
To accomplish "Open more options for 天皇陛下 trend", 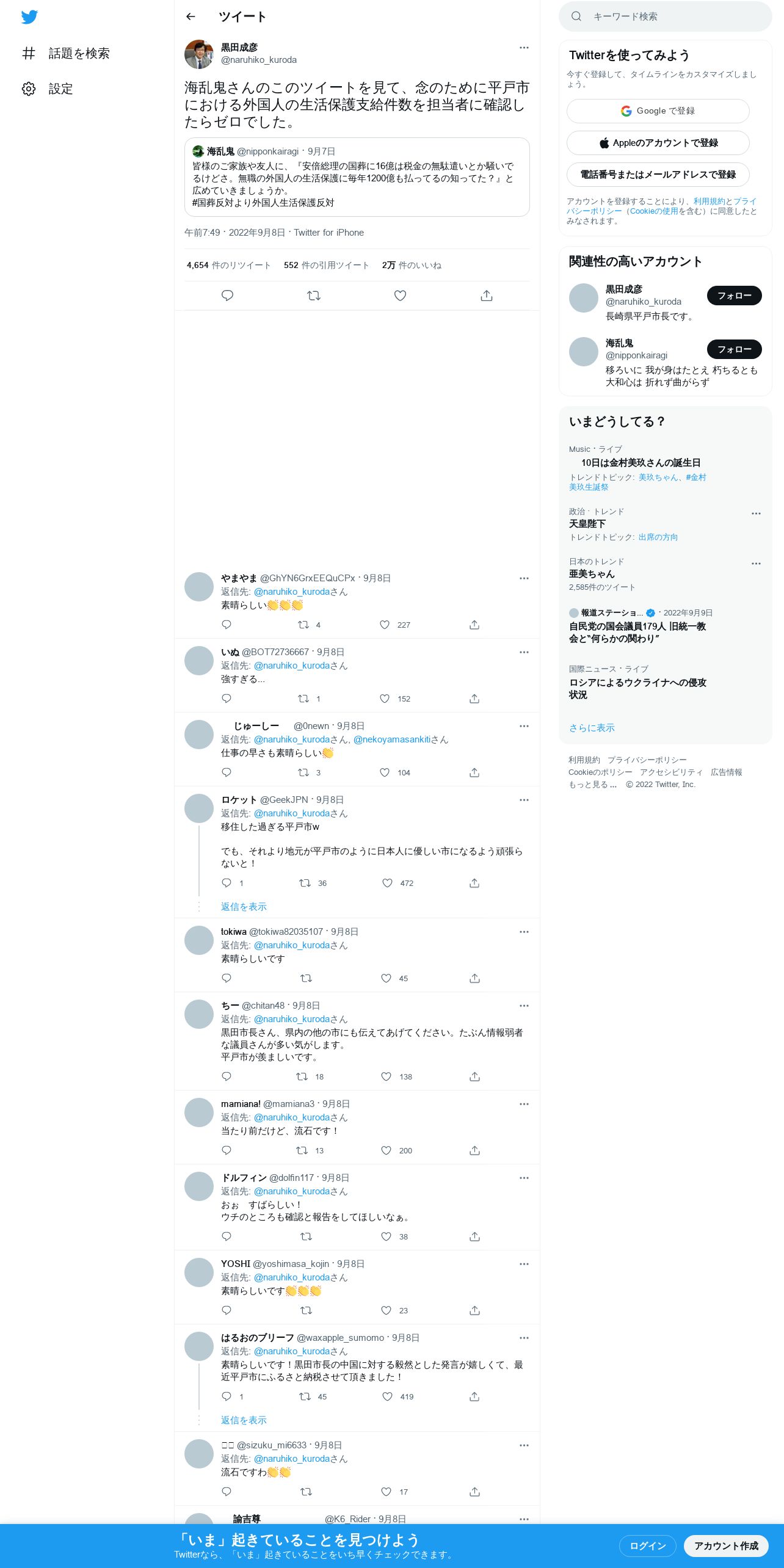I will 756,514.
